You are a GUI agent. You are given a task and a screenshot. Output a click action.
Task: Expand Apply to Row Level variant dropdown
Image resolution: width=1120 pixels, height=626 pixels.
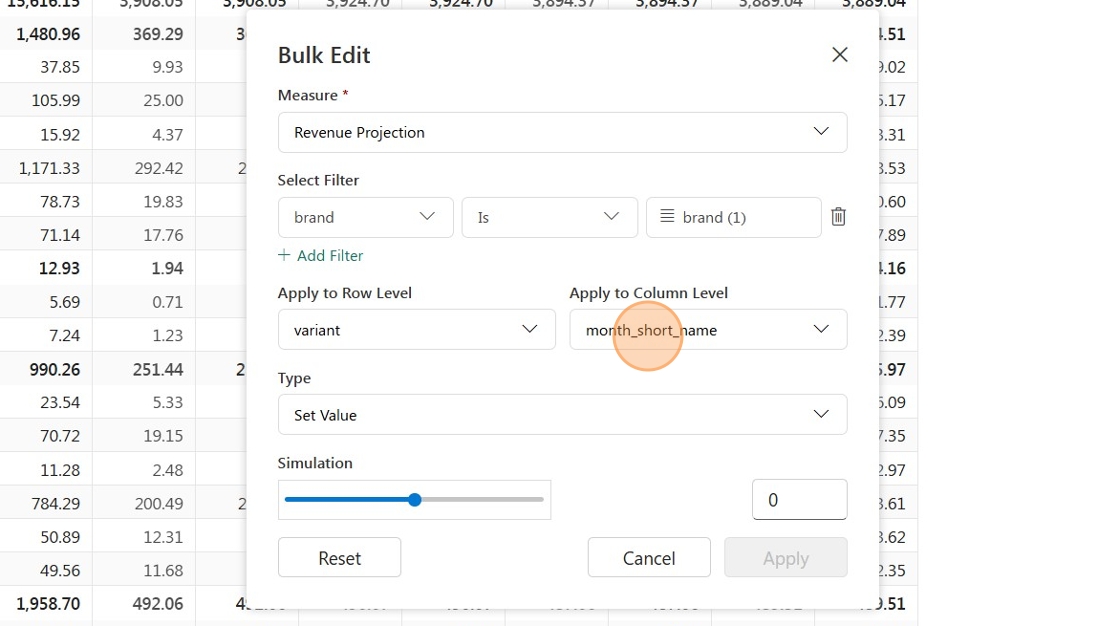point(416,329)
